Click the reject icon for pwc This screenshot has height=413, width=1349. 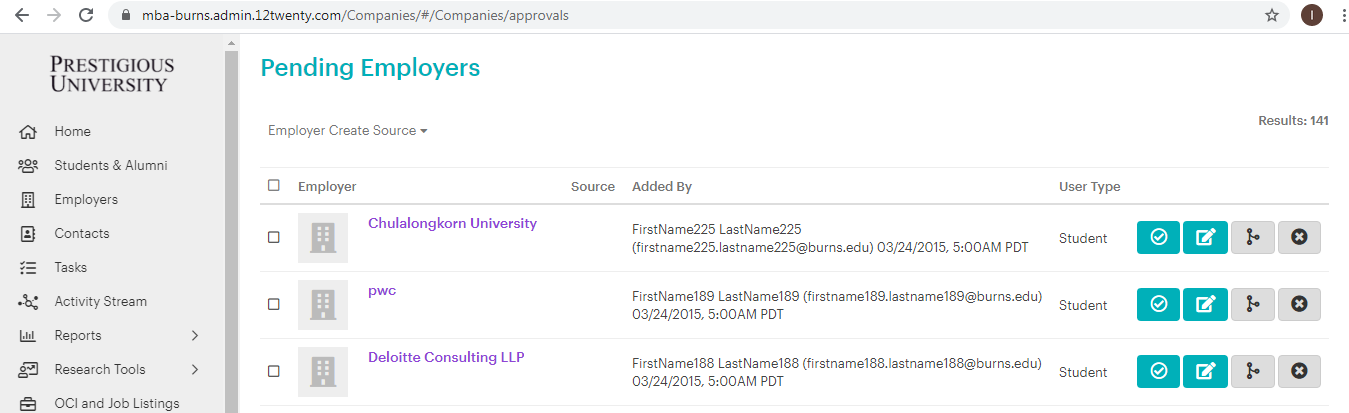click(x=1299, y=305)
